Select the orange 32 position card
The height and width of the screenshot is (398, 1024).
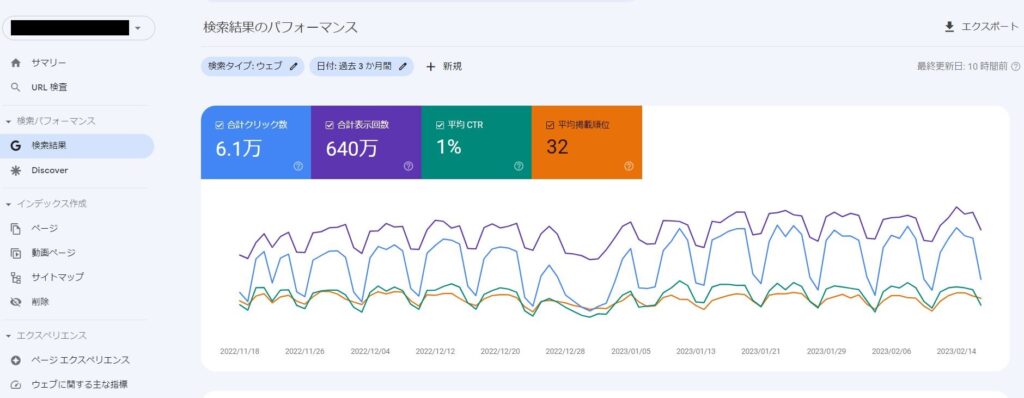(x=586, y=142)
